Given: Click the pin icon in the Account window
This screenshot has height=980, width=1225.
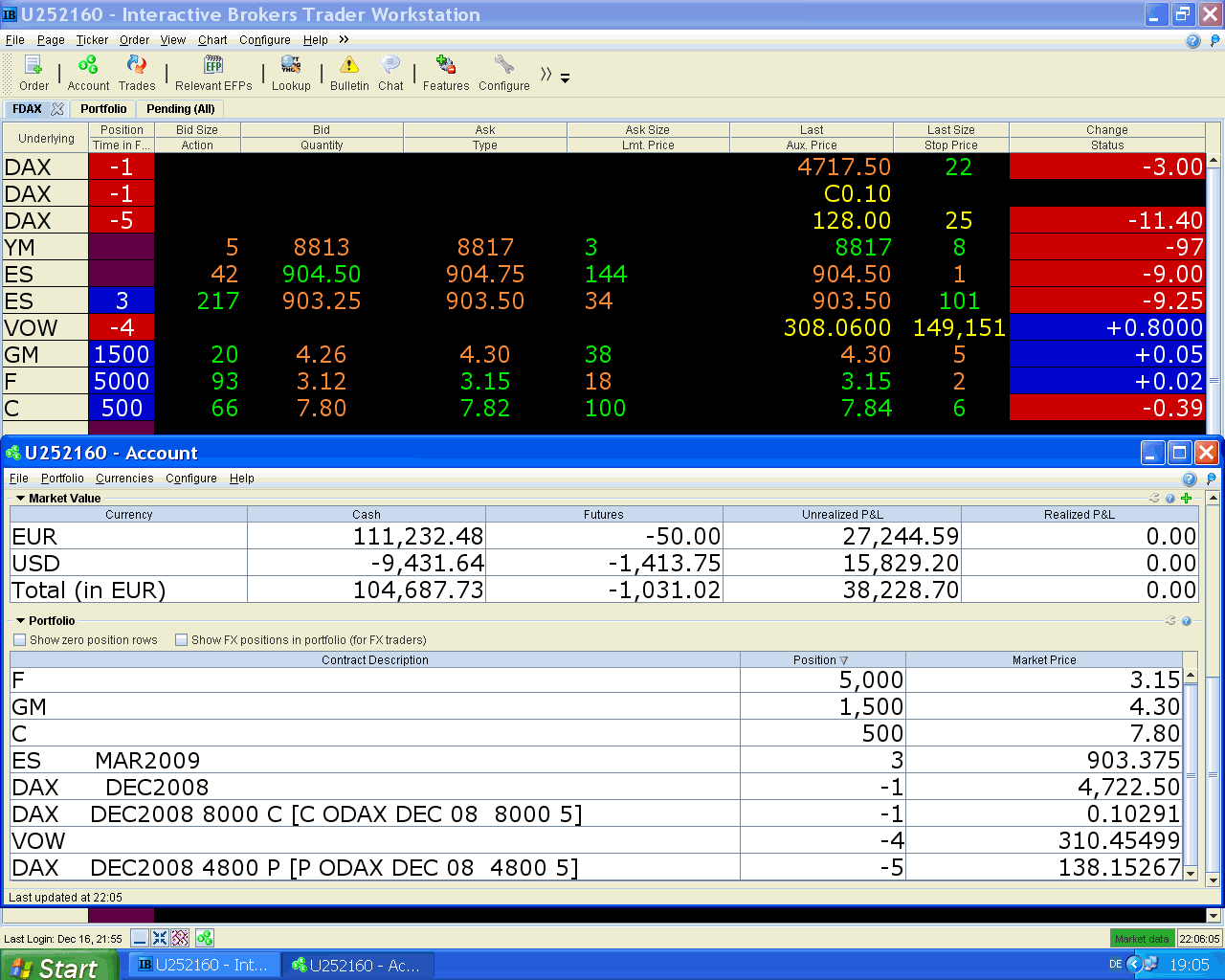Looking at the screenshot, I should (x=1213, y=479).
